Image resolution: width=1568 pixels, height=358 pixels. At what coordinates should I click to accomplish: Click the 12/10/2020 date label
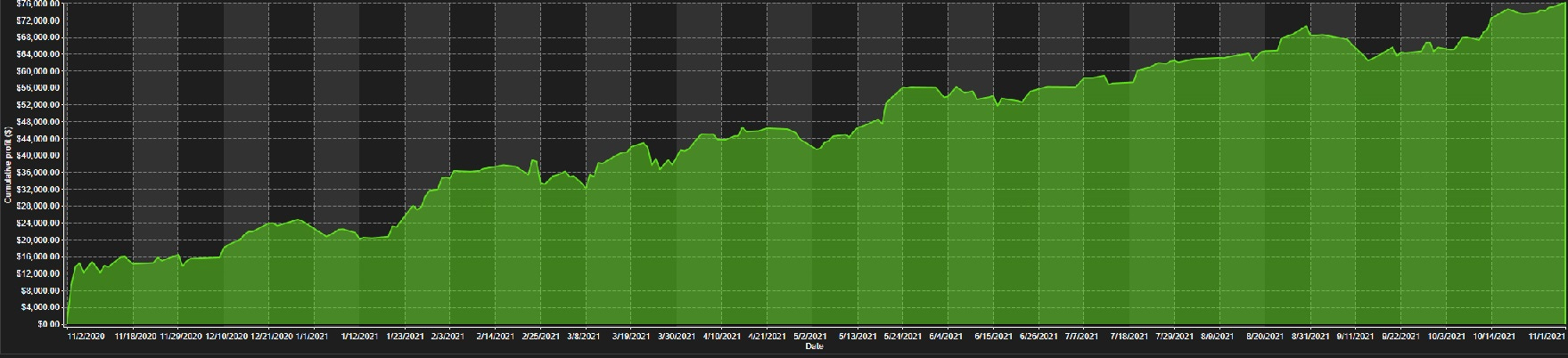pyautogui.click(x=226, y=338)
